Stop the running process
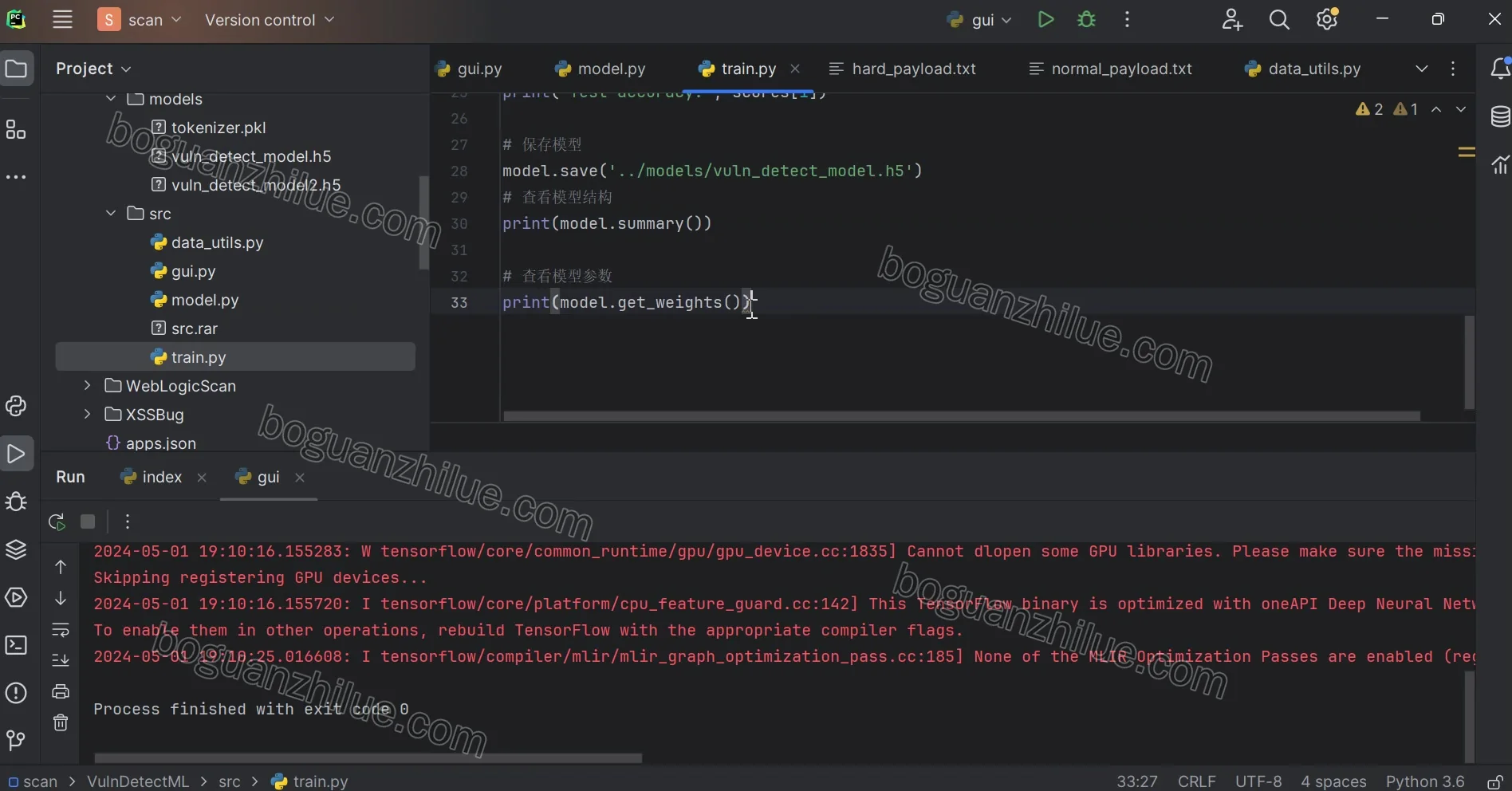 (88, 521)
